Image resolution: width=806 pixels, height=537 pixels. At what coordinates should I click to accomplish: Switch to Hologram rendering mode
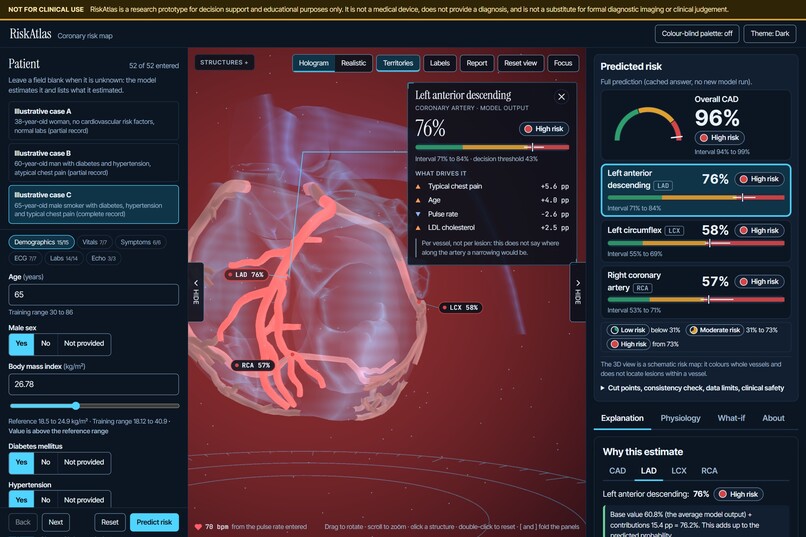coord(314,63)
